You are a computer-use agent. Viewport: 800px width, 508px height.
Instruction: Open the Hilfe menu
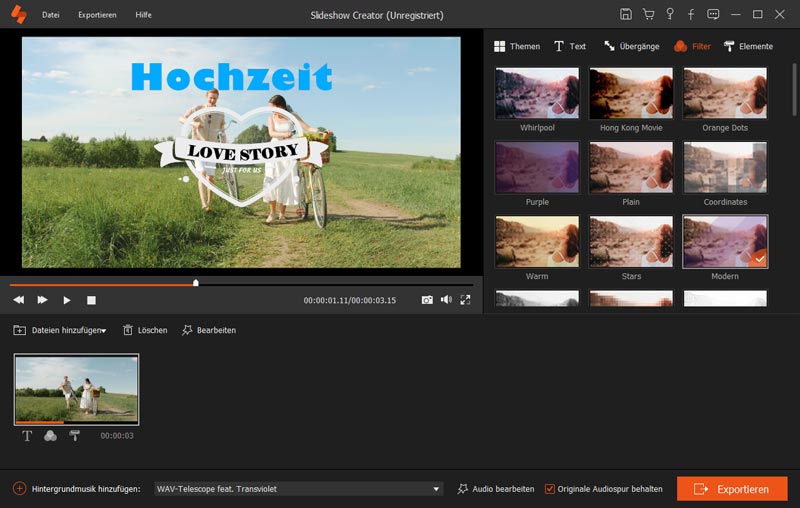tap(143, 15)
